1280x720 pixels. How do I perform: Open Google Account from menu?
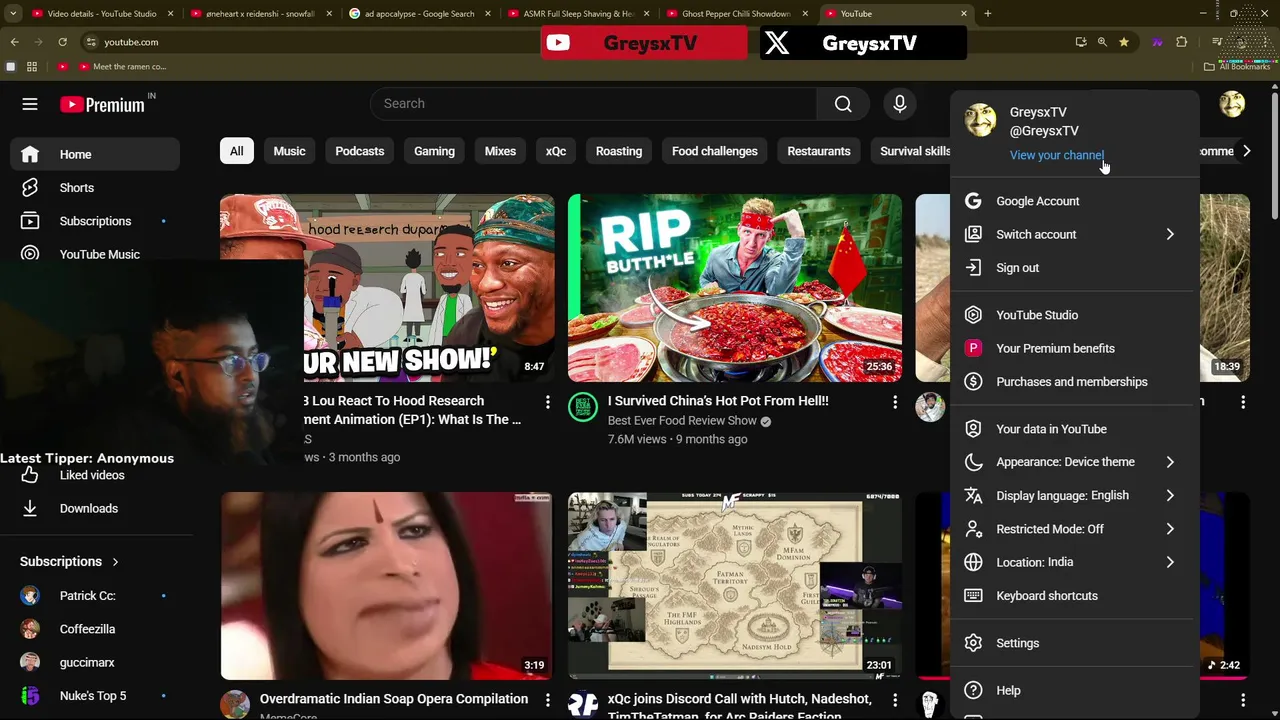(x=1074, y=201)
